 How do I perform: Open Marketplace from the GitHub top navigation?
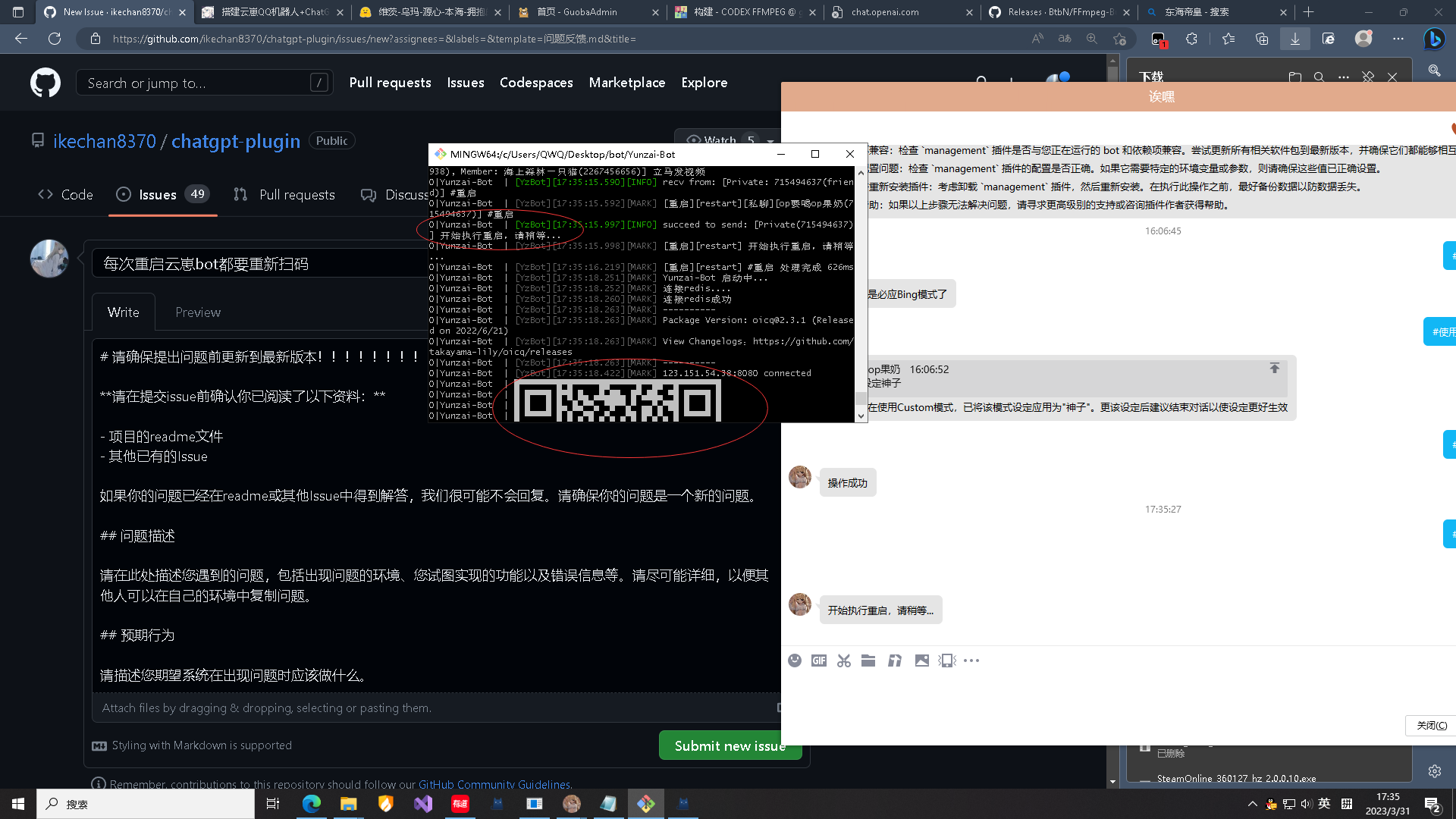pyautogui.click(x=627, y=82)
